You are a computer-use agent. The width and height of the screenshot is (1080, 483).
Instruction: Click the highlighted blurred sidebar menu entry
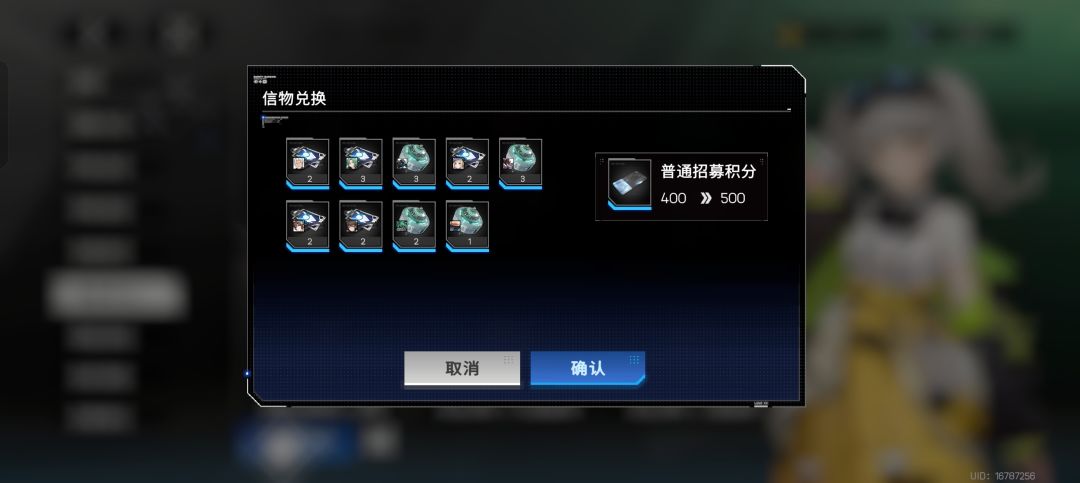117,294
